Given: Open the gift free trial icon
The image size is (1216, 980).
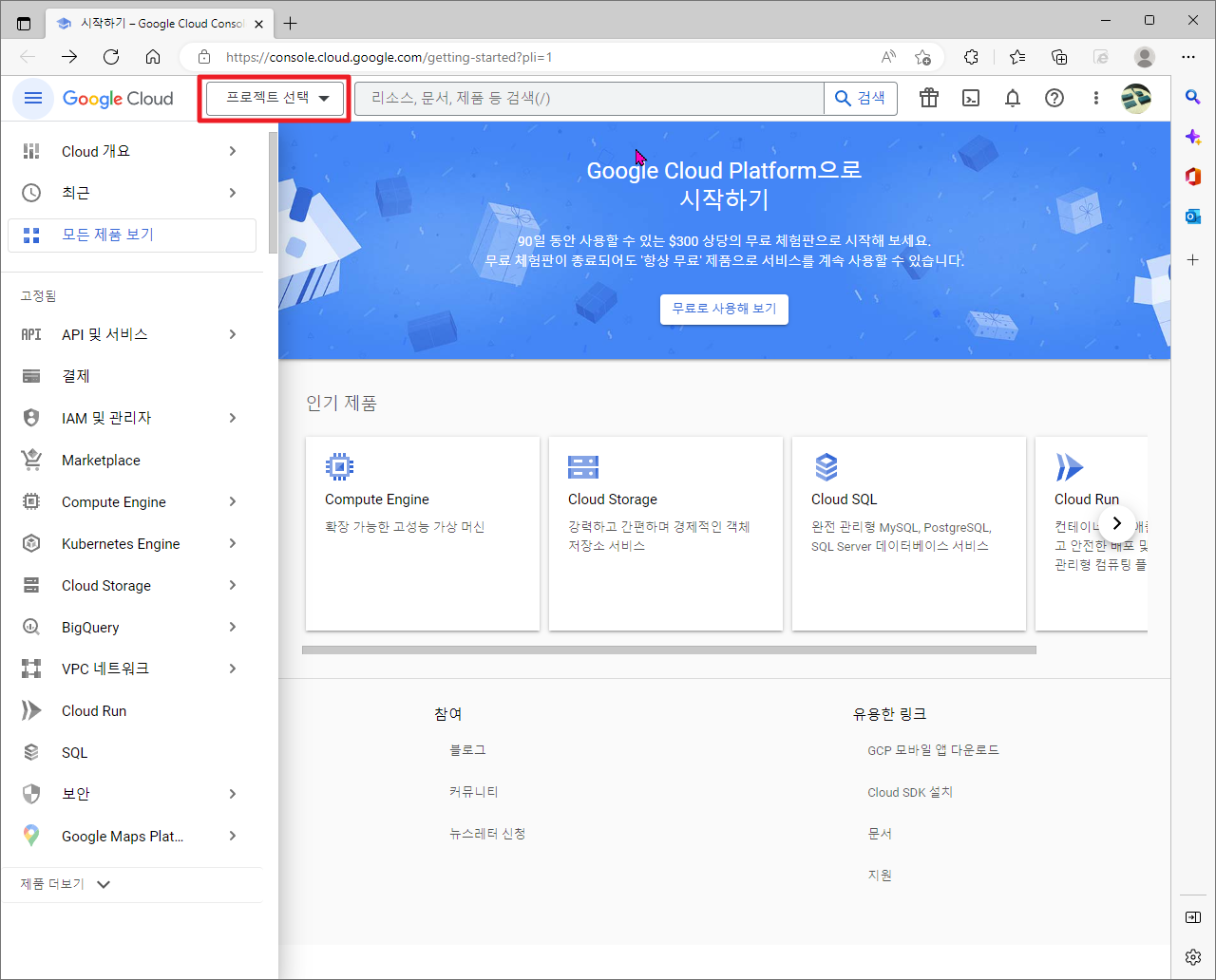Looking at the screenshot, I should pyautogui.click(x=929, y=98).
